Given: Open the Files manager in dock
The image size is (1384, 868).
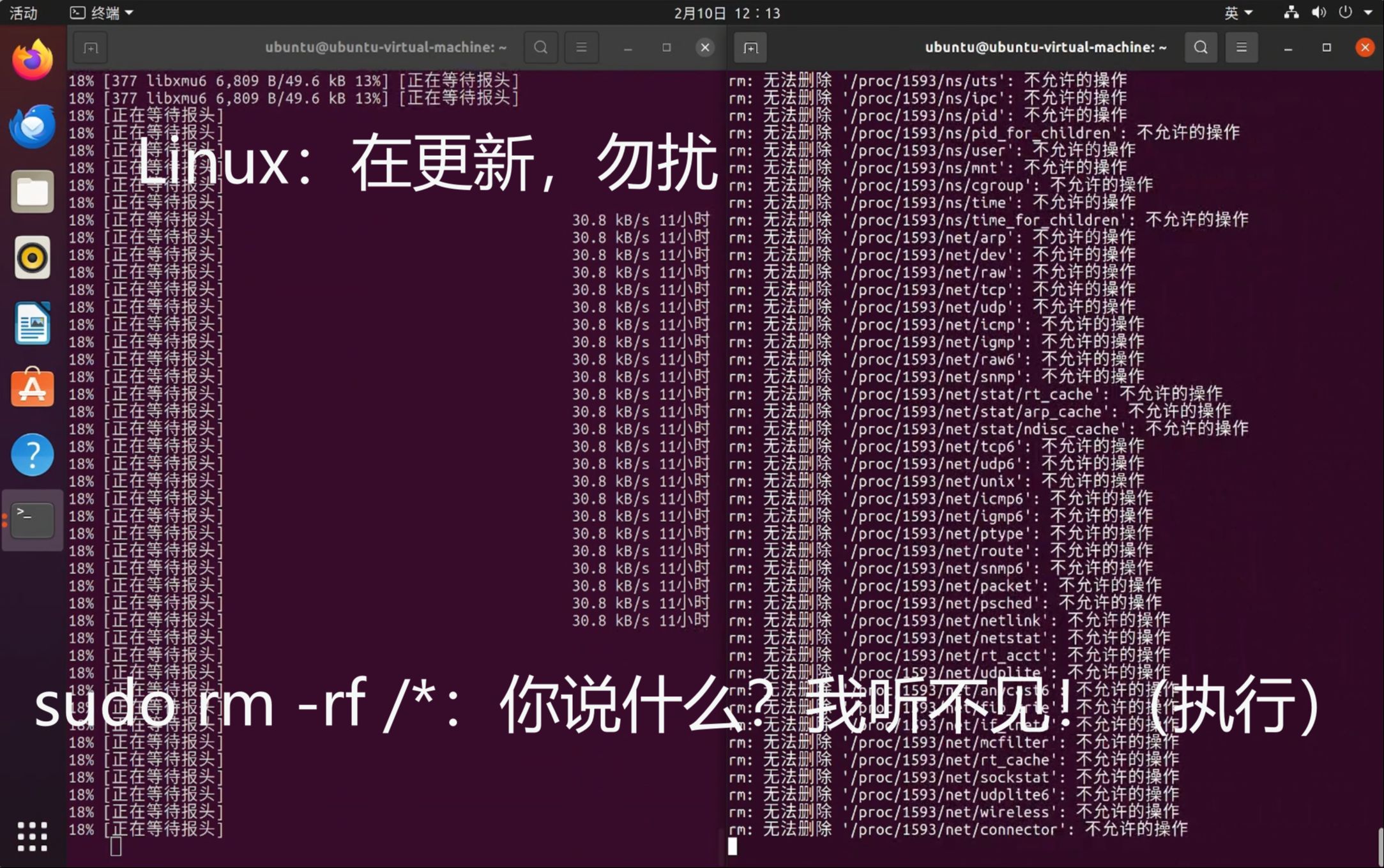Looking at the screenshot, I should click(33, 192).
